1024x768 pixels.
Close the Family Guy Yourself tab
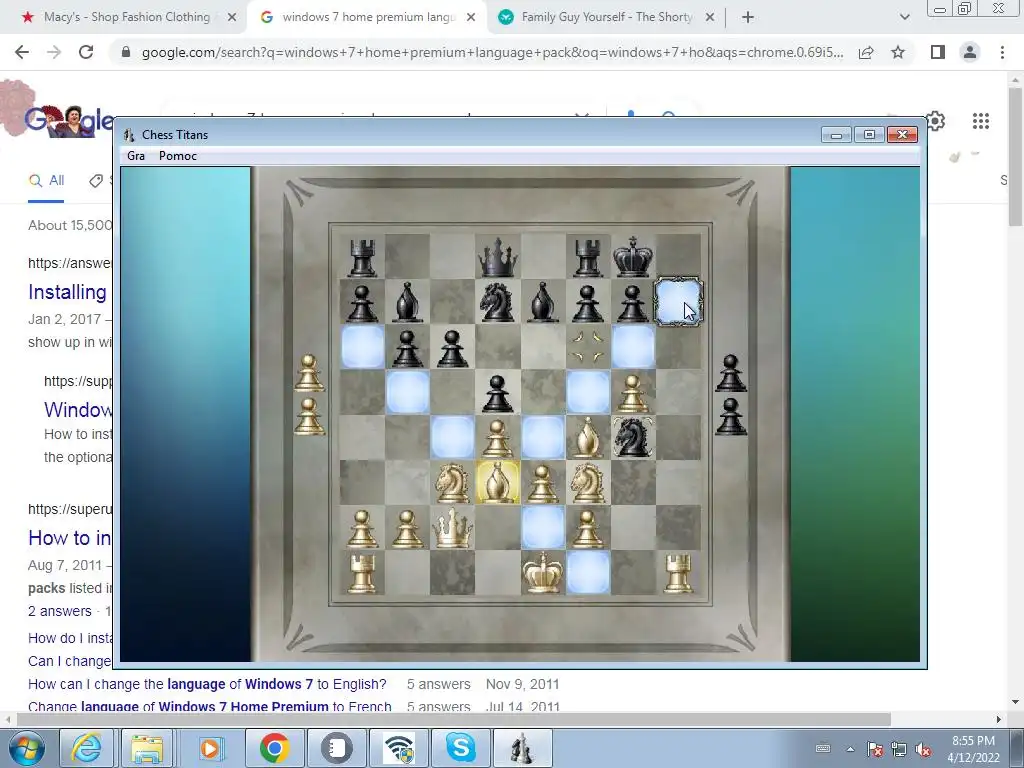point(709,18)
